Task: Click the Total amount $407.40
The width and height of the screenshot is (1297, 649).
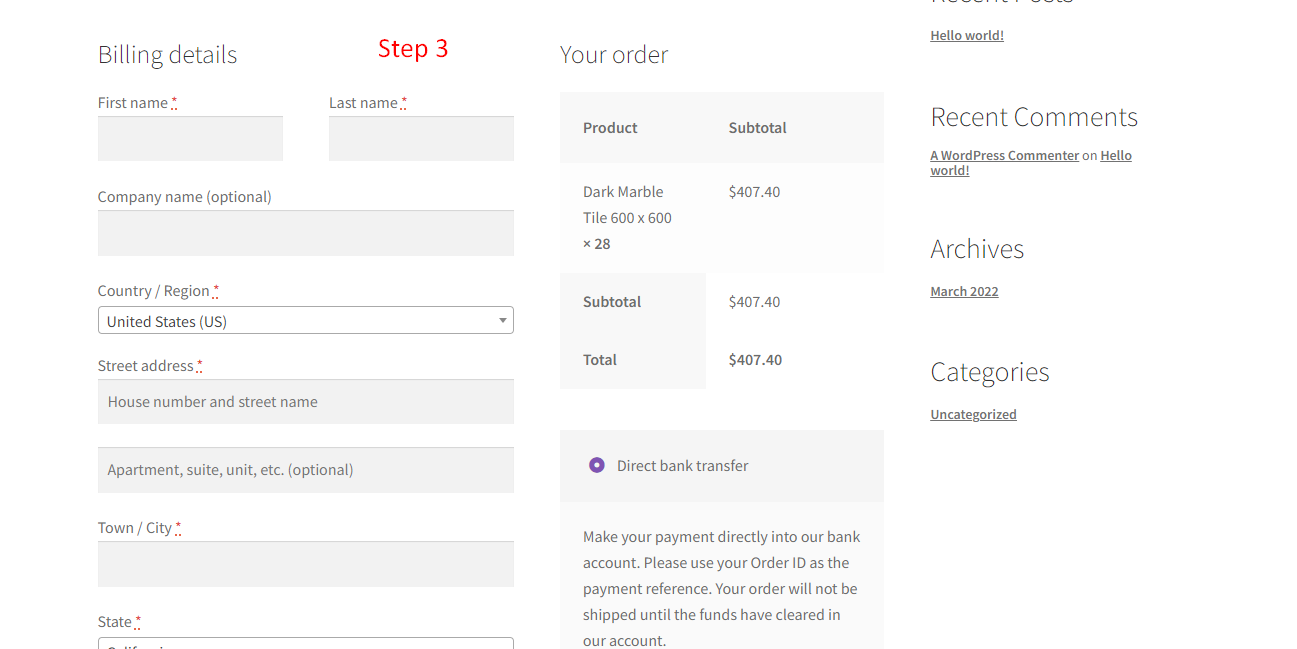Action: click(755, 359)
